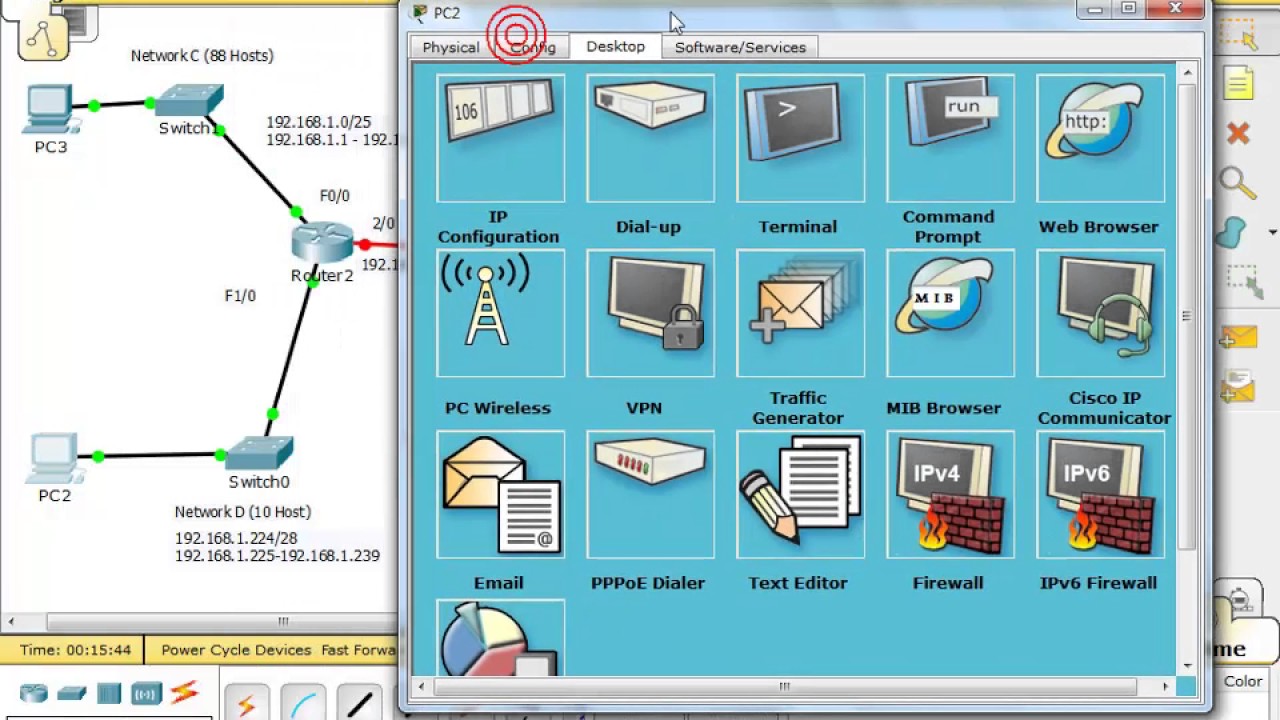Select the Inspect magnifier tool
Viewport: 1280px width, 720px height.
[1238, 183]
